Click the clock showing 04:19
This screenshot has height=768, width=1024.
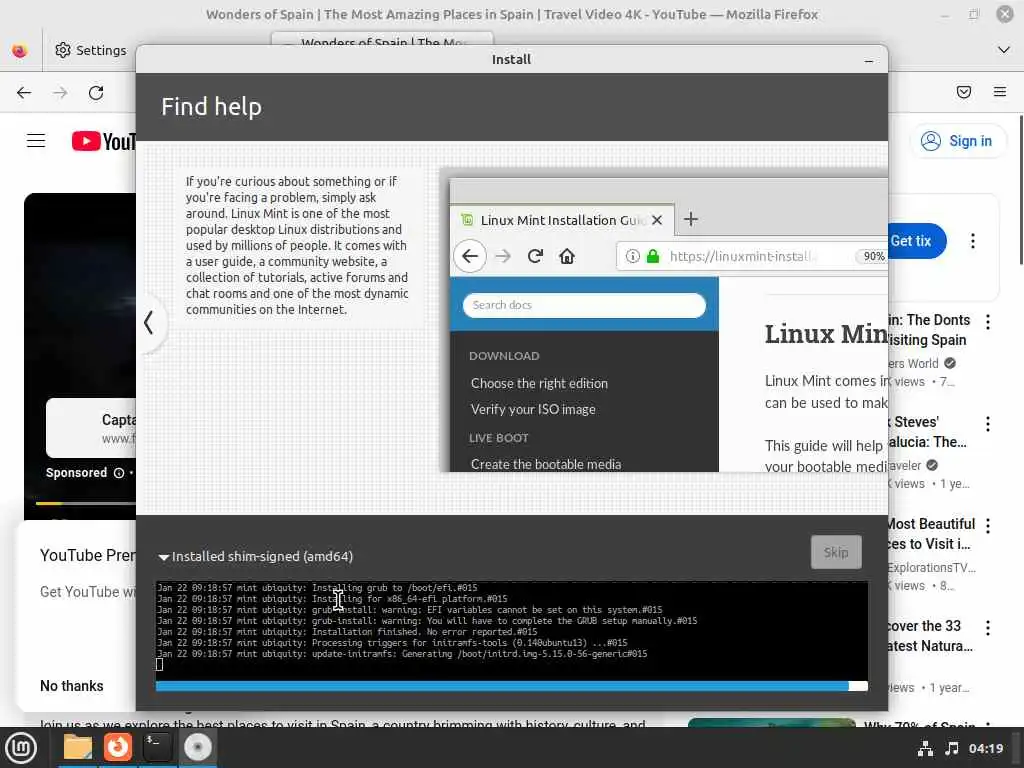[x=986, y=749]
